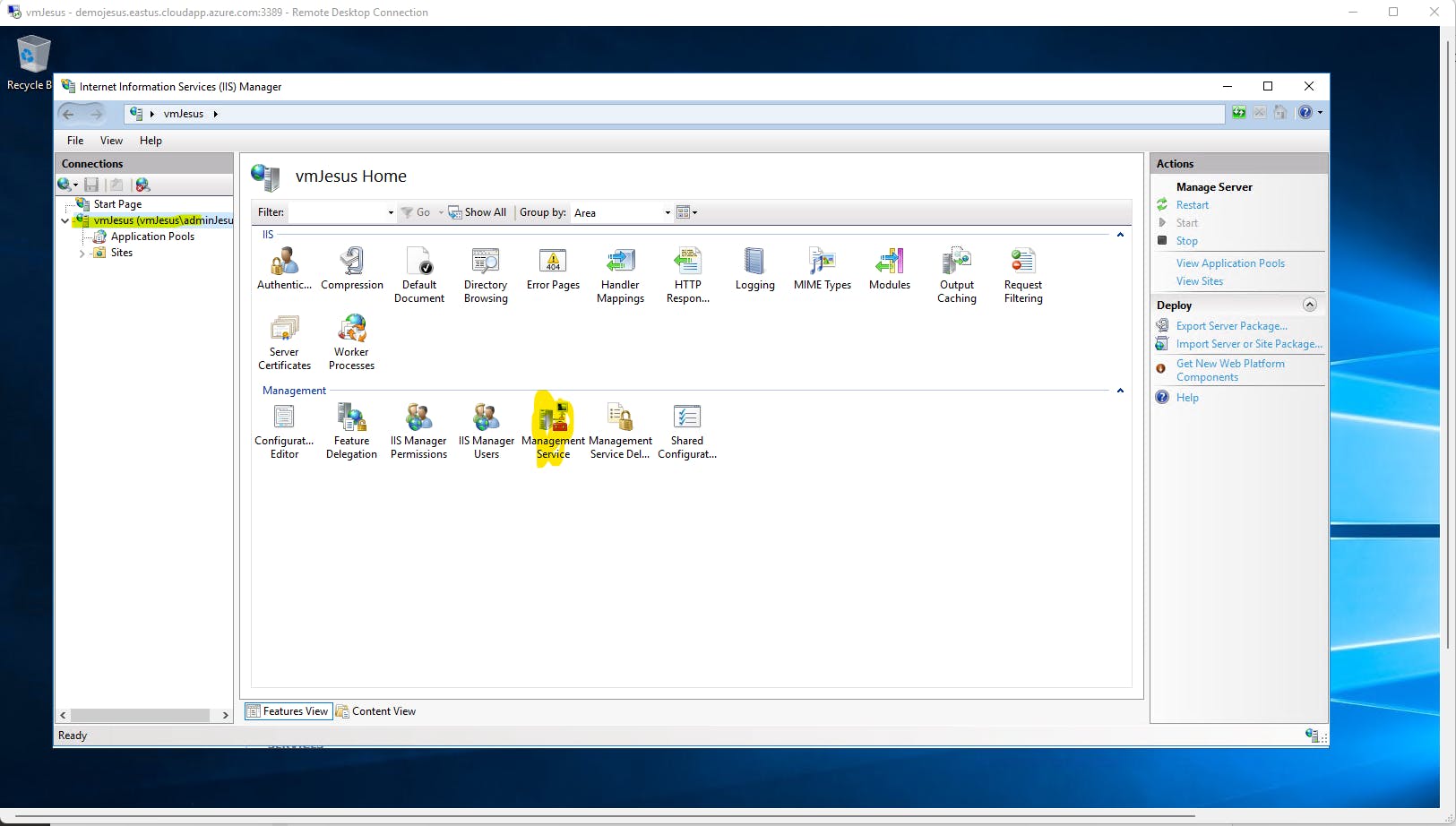1456x826 pixels.
Task: Click Help link in Actions pane
Action: click(1187, 398)
